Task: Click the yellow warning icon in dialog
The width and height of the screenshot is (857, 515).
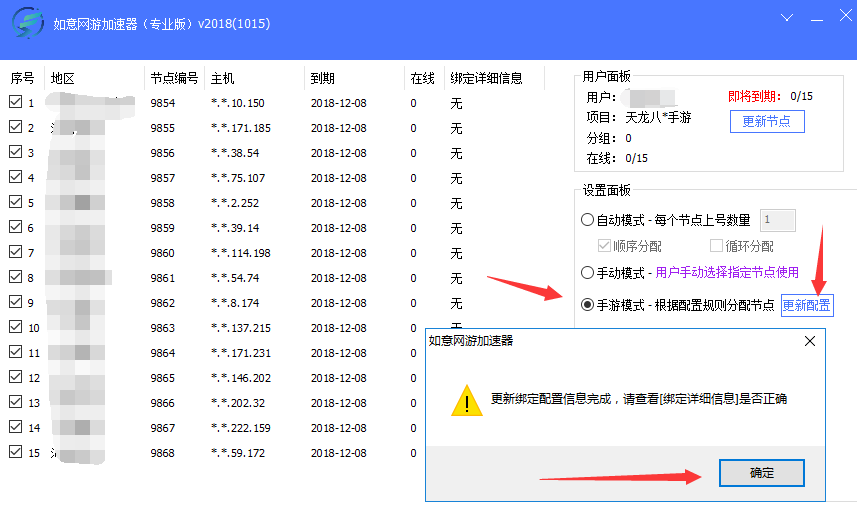Action: (x=467, y=401)
